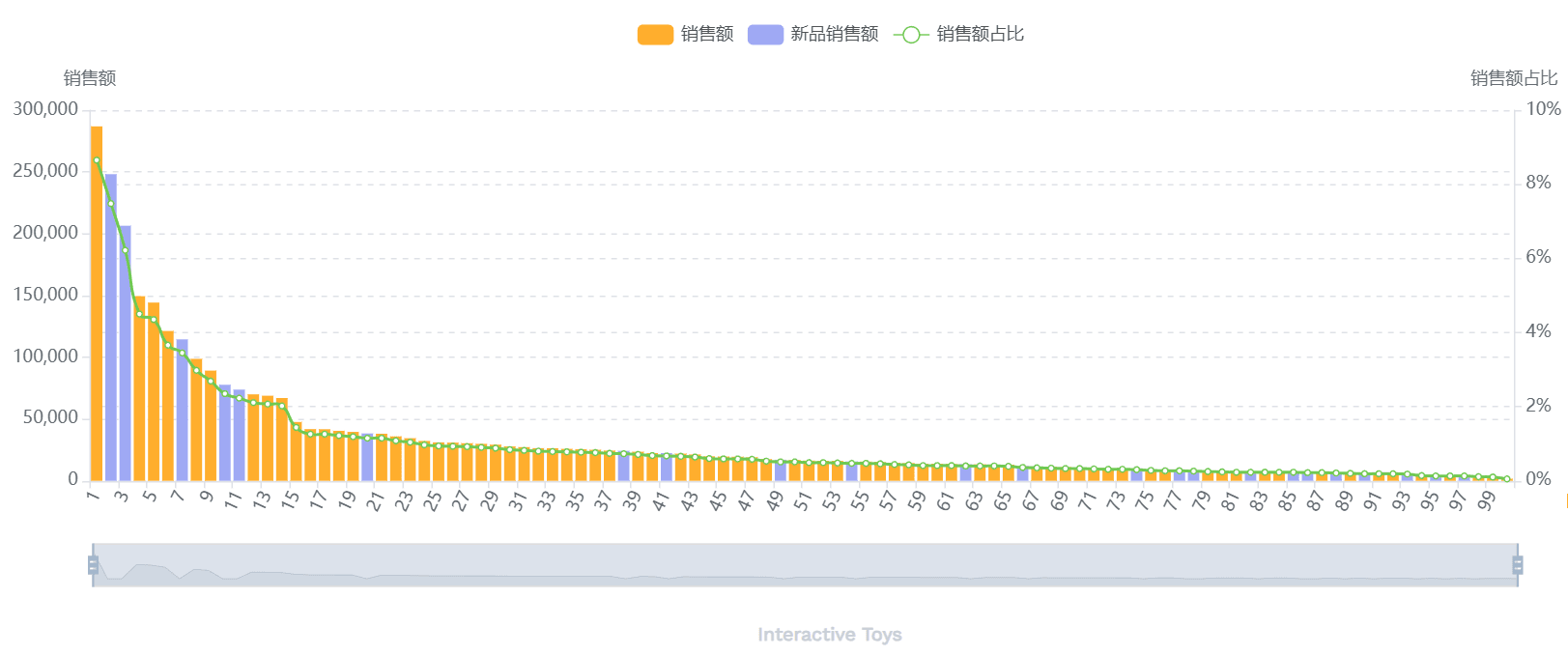Click the x-axis label 49
This screenshot has height=655, width=1568.
click(x=775, y=499)
